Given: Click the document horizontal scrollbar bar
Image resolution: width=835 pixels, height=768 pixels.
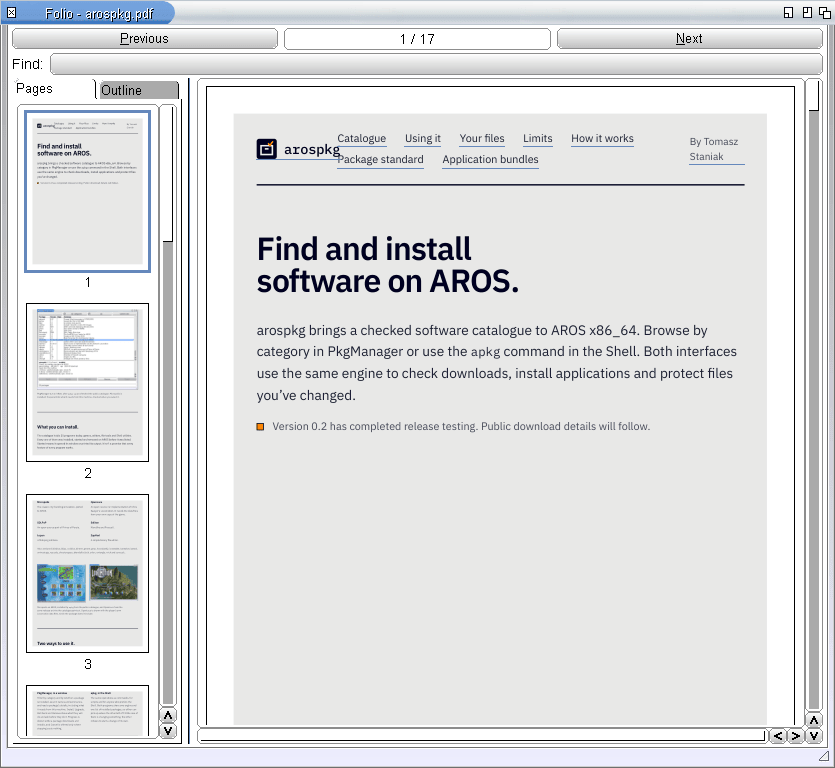Looking at the screenshot, I should pyautogui.click(x=482, y=736).
